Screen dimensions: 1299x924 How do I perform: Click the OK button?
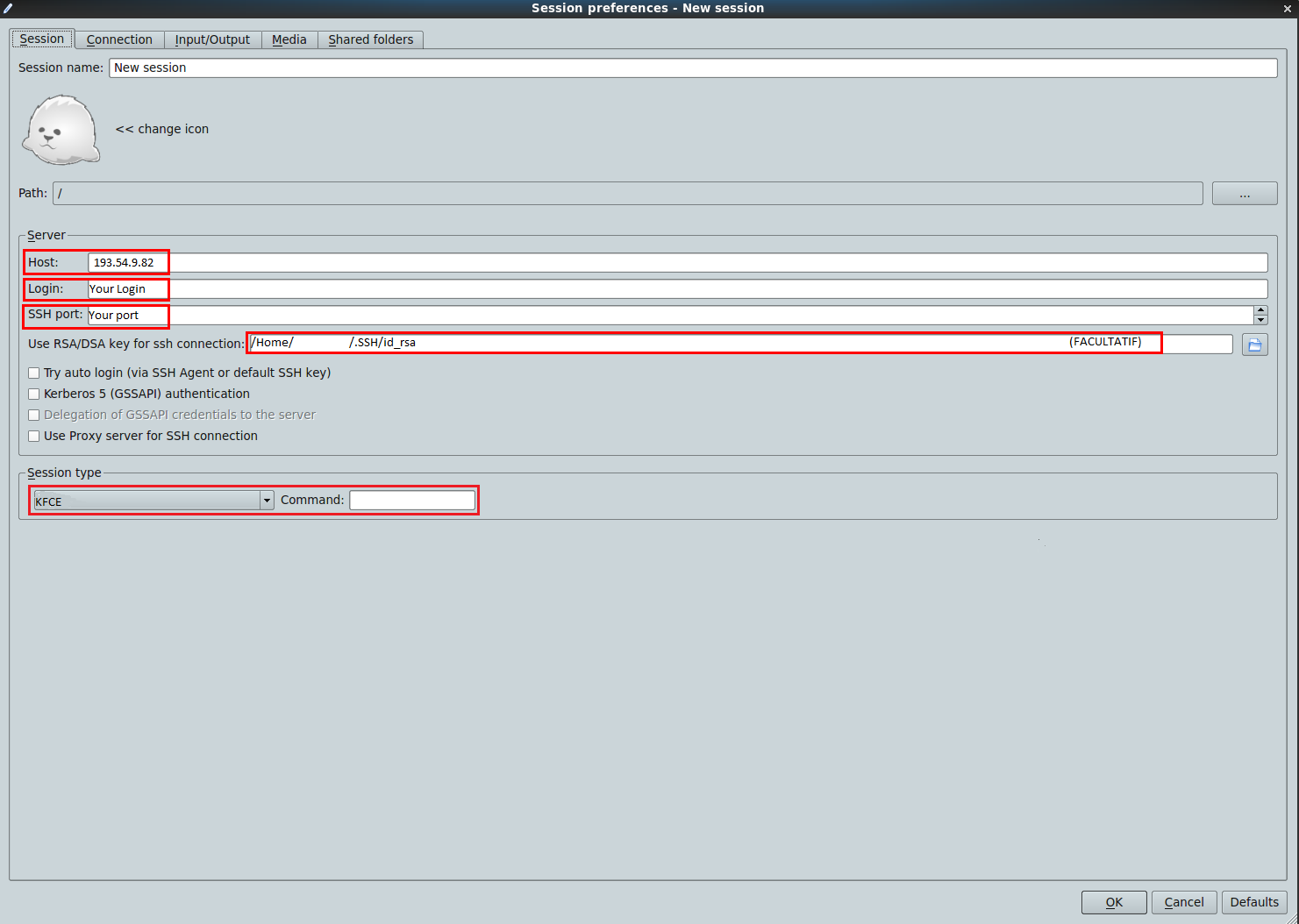pos(1114,902)
